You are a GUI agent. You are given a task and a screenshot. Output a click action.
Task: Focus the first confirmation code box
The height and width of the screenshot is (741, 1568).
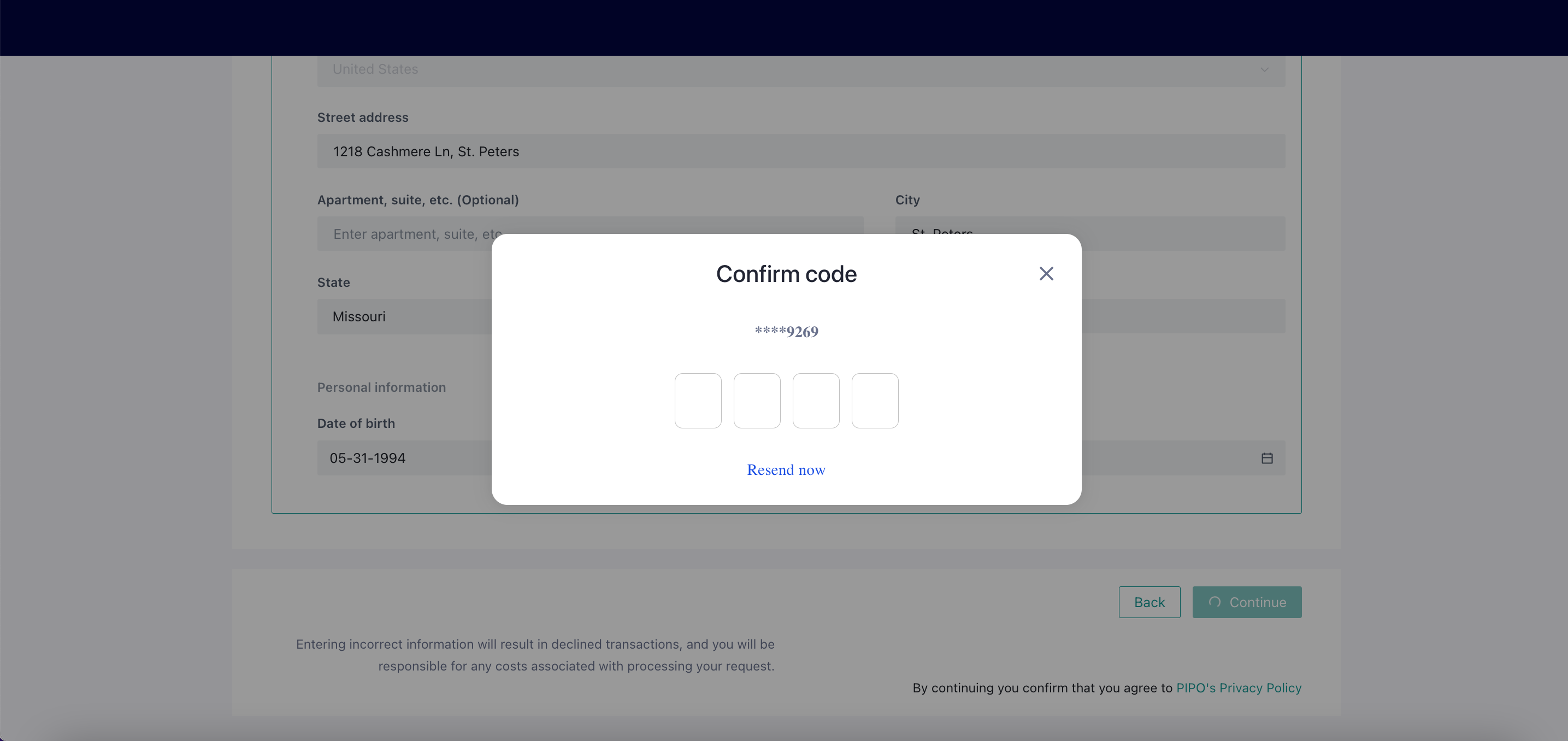[698, 401]
